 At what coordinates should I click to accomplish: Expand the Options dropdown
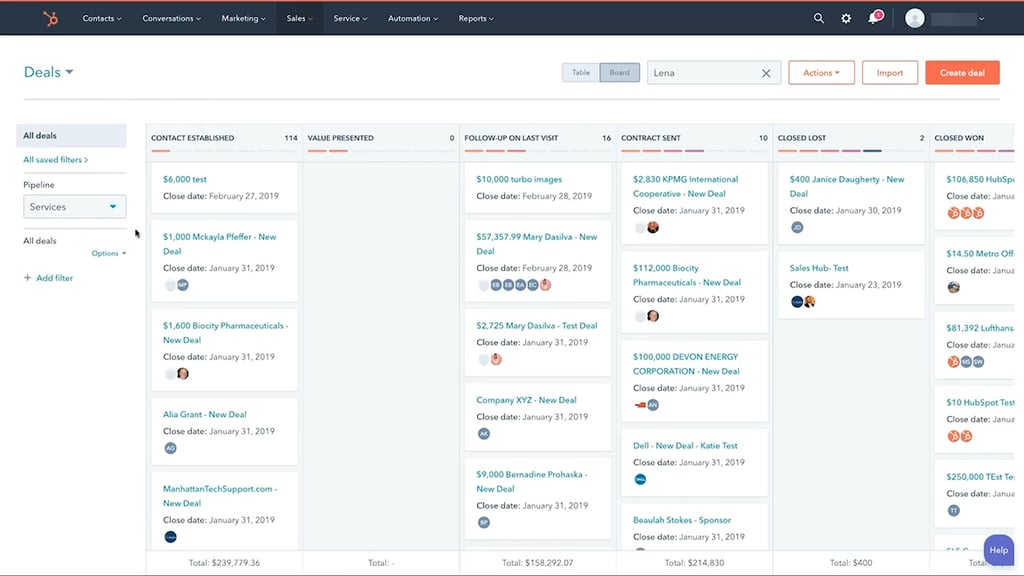(108, 253)
